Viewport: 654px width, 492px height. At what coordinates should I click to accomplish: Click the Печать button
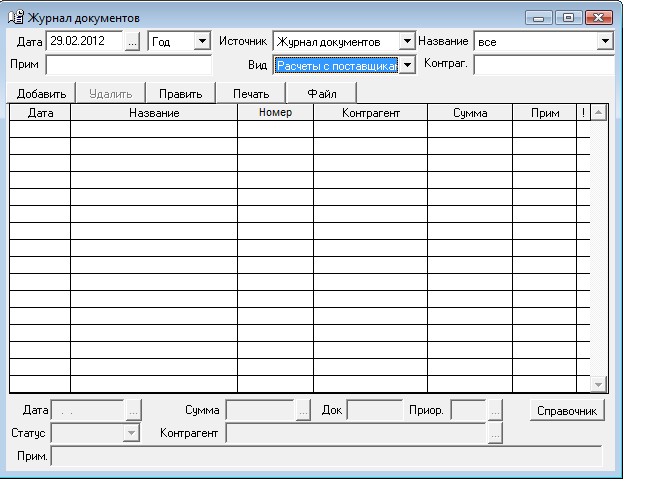point(251,94)
